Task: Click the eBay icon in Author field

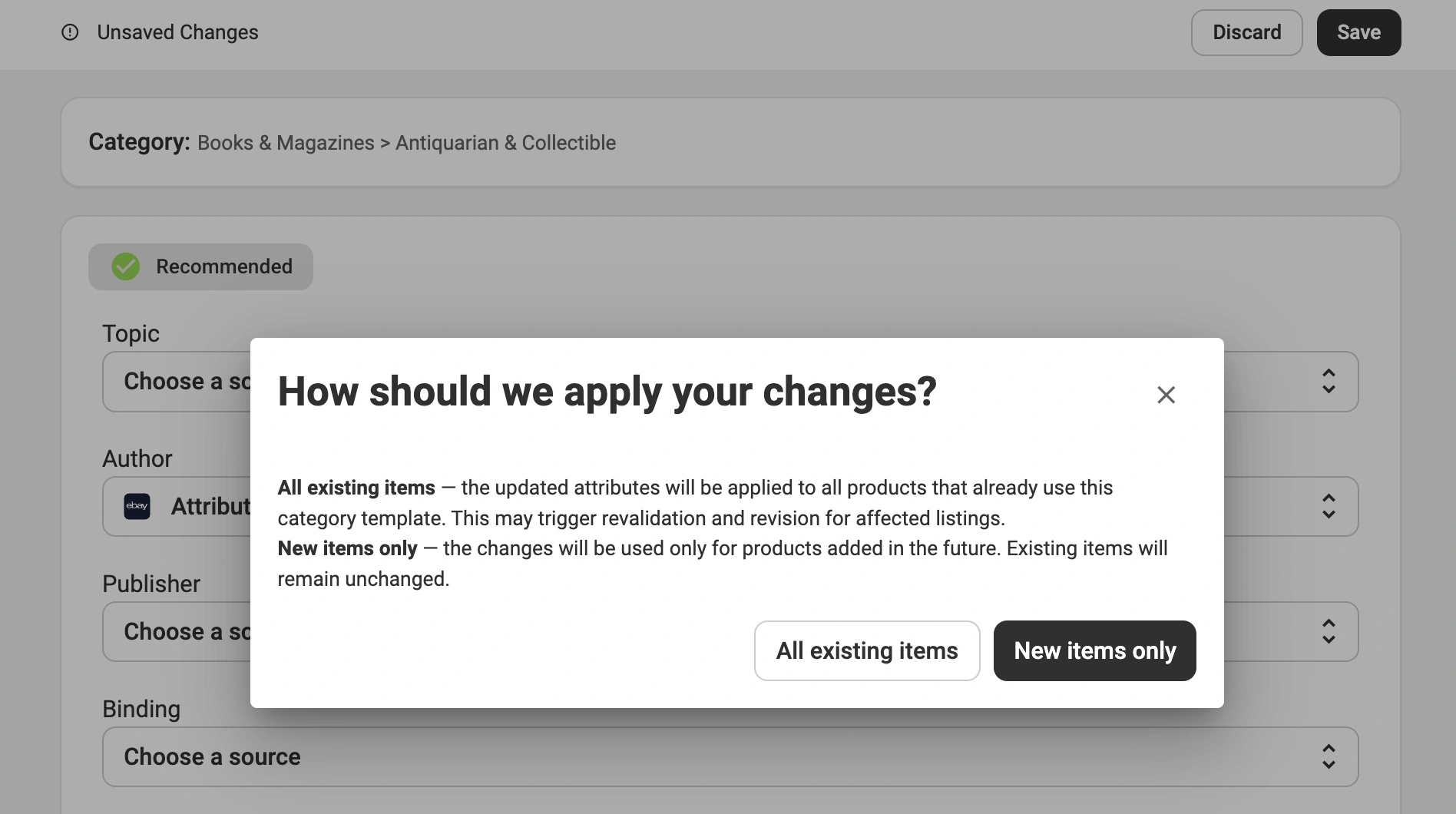Action: click(x=137, y=506)
